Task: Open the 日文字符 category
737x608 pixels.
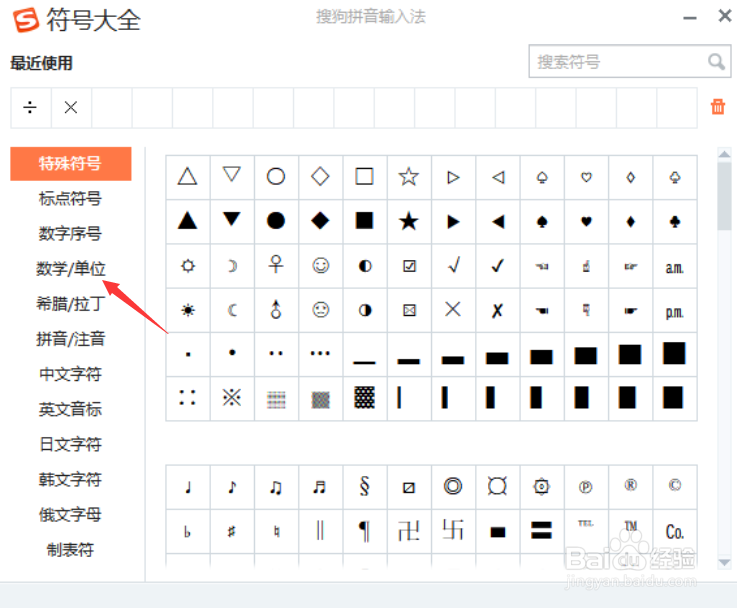Action: point(71,444)
